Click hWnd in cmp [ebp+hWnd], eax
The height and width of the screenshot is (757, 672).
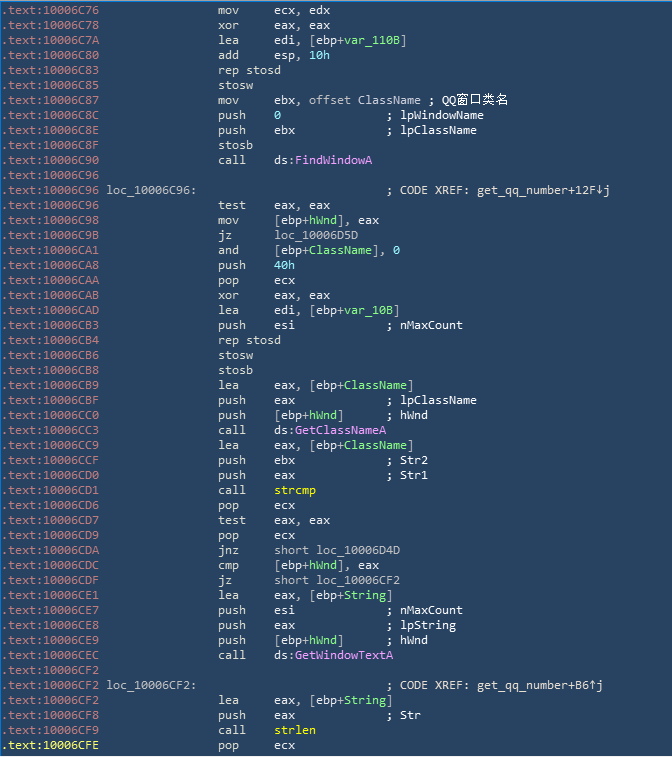[x=323, y=565]
